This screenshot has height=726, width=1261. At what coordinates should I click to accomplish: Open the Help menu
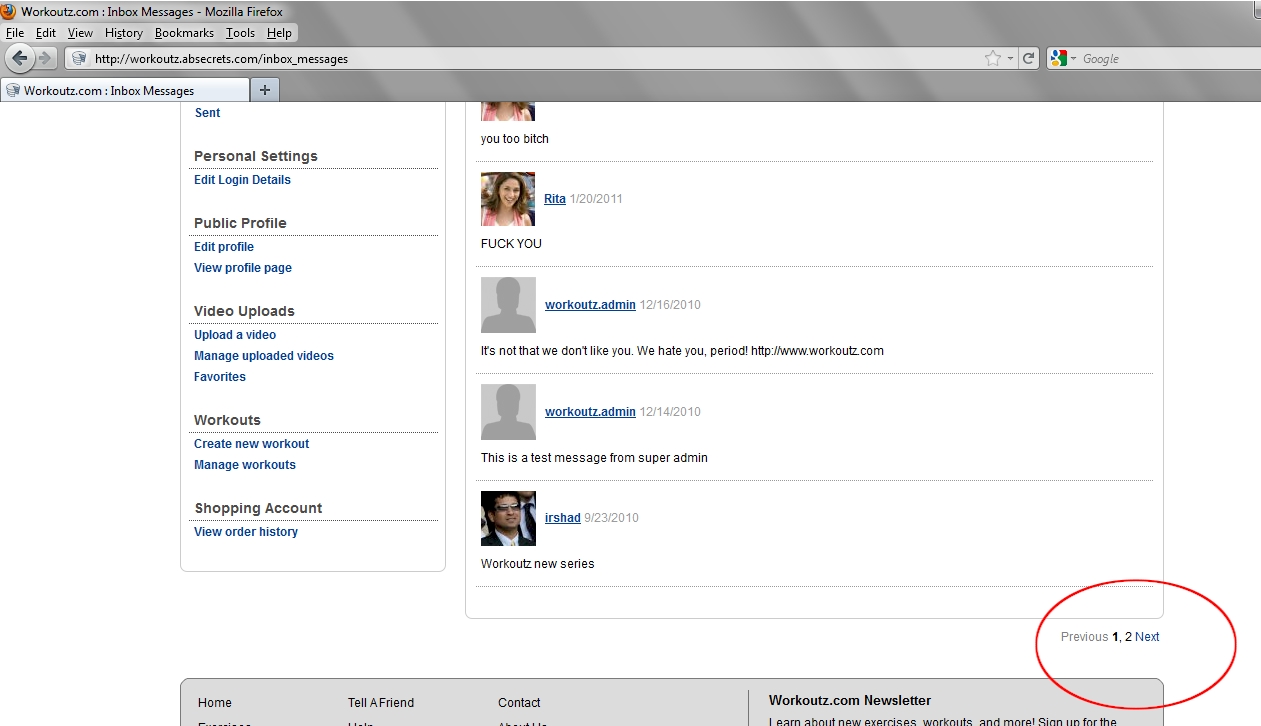[280, 33]
